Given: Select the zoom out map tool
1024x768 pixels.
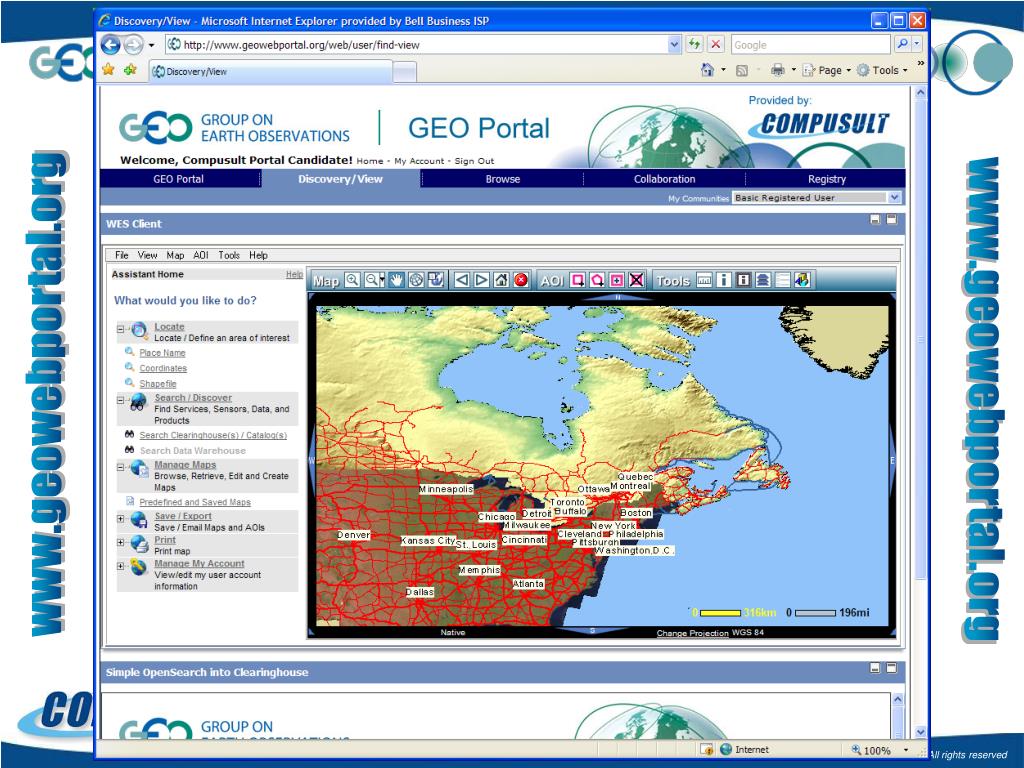Looking at the screenshot, I should [371, 280].
